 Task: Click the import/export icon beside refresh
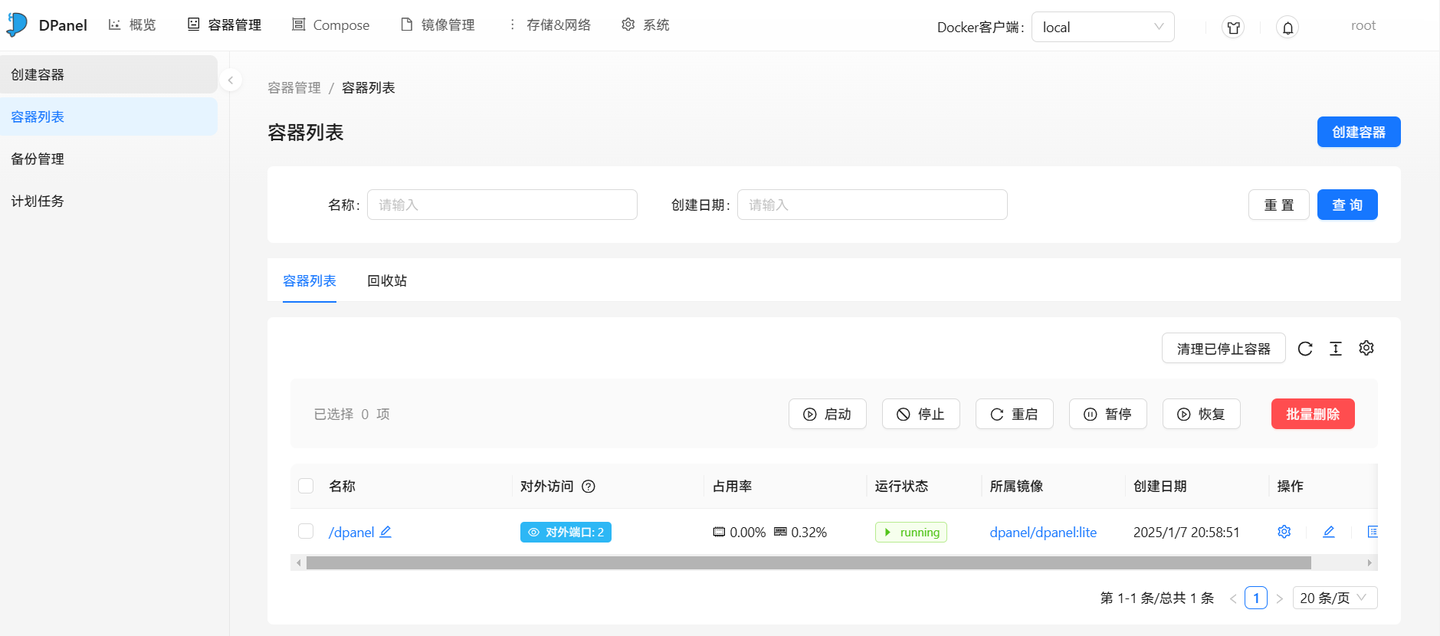coord(1335,347)
